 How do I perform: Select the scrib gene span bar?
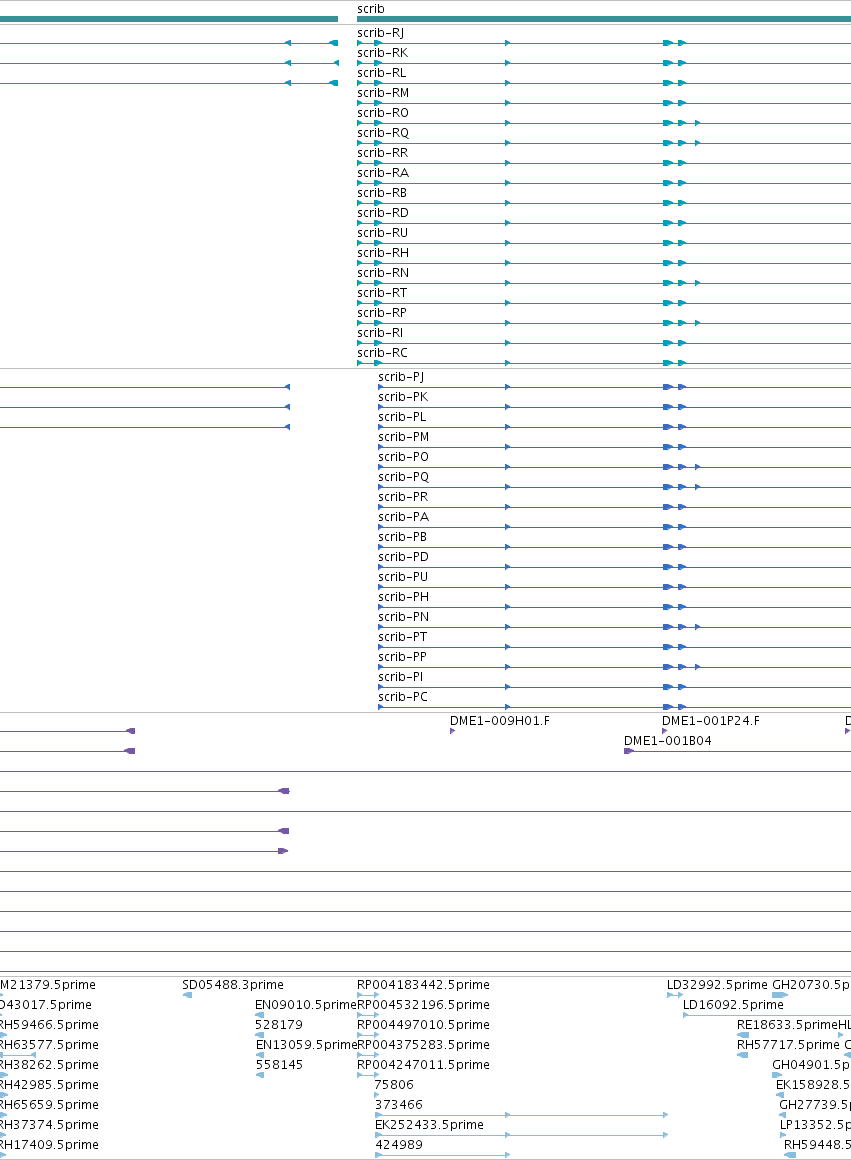pyautogui.click(x=604, y=19)
